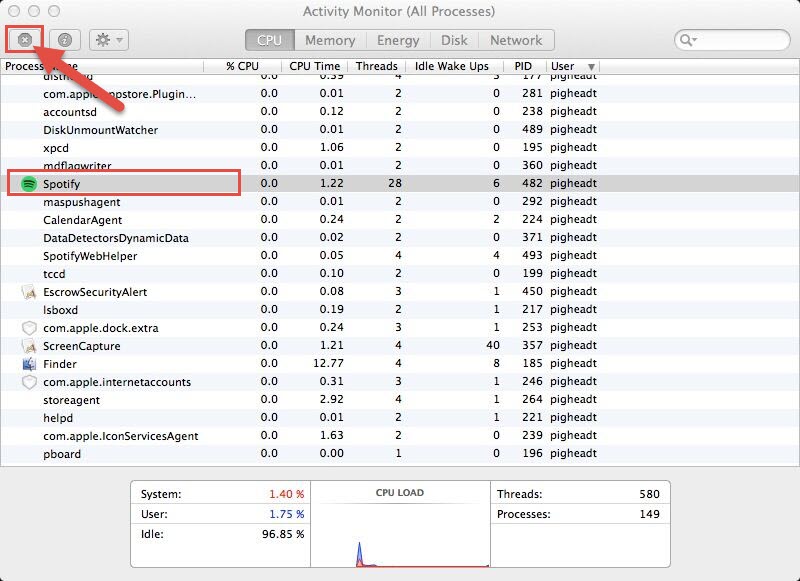This screenshot has height=581, width=800.
Task: Click the Quit Process toolbar button
Action: point(25,40)
